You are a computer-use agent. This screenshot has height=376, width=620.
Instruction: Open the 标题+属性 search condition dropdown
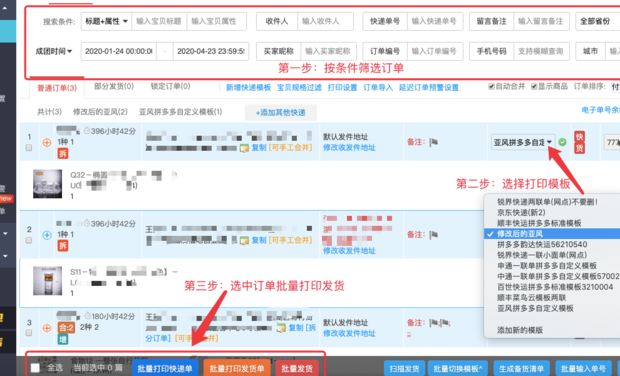click(x=106, y=21)
